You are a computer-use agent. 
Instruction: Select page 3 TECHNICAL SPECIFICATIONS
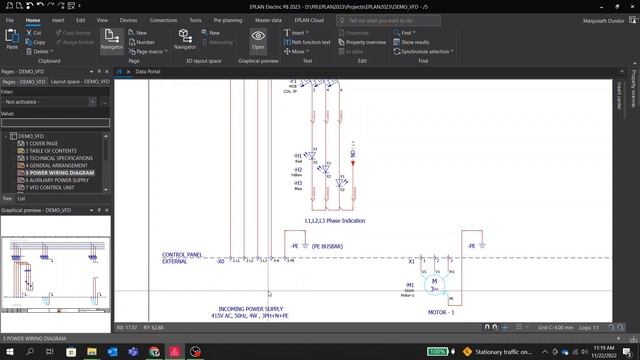coord(59,158)
